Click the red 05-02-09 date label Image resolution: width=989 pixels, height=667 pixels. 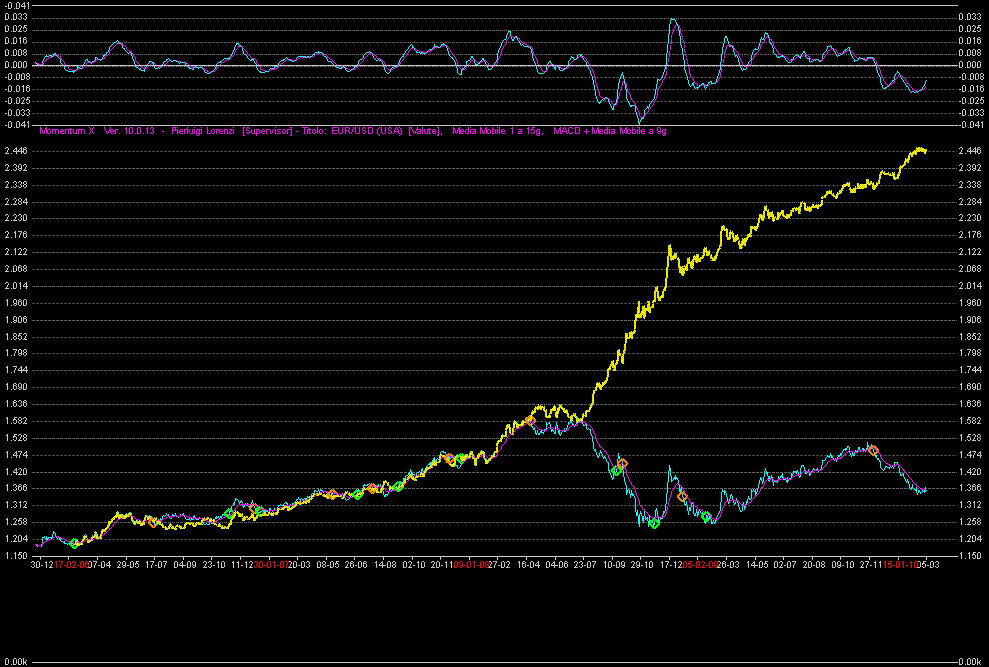point(699,565)
